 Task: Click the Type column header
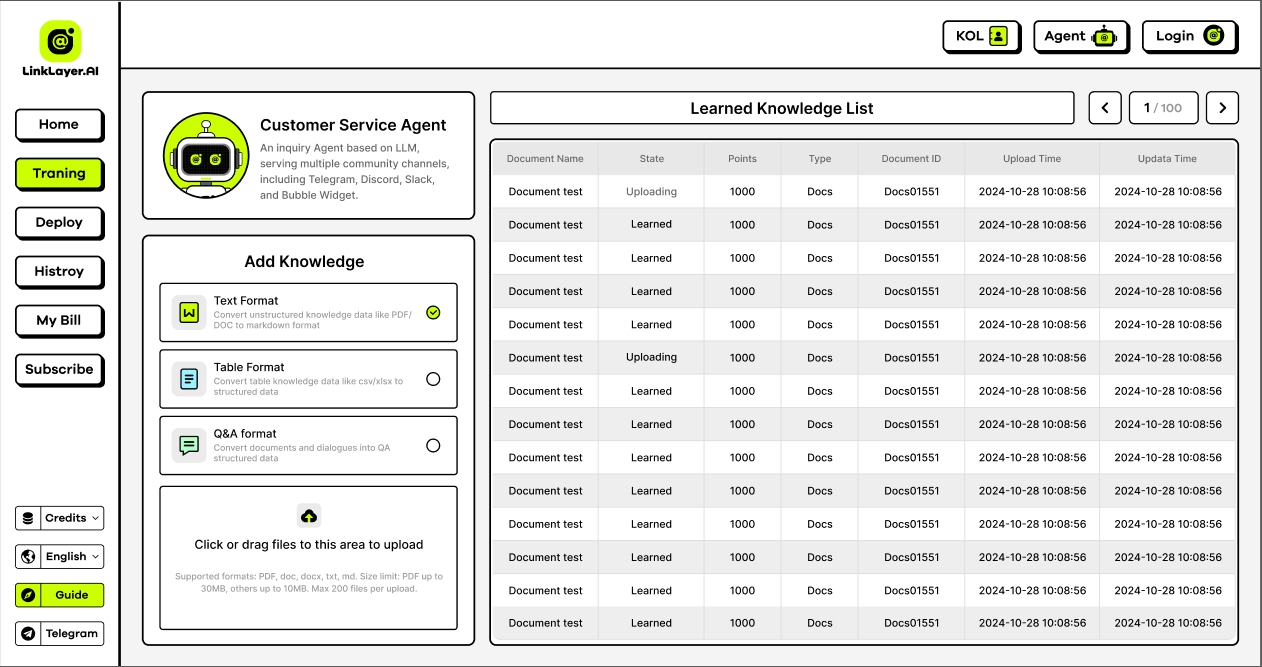pos(820,159)
